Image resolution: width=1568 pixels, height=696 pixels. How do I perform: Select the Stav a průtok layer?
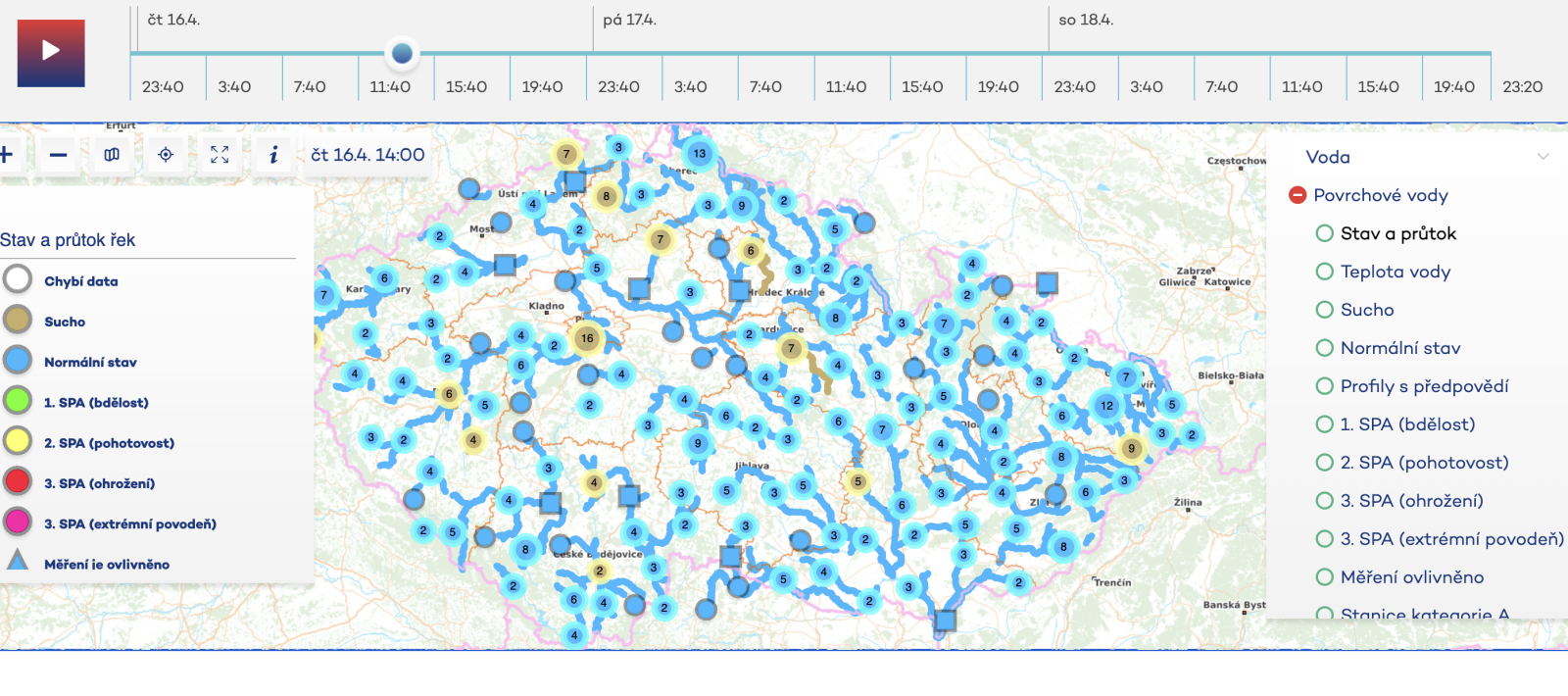click(1325, 233)
